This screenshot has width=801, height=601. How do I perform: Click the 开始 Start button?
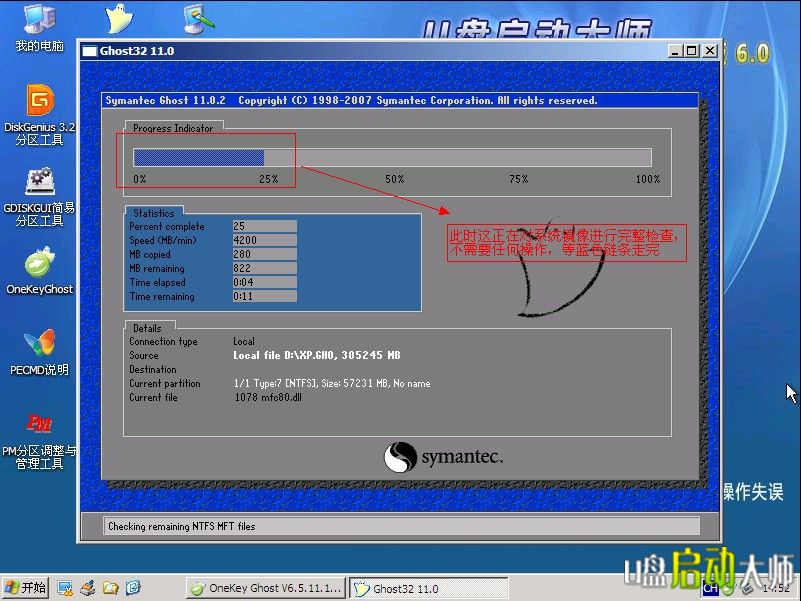click(x=26, y=588)
